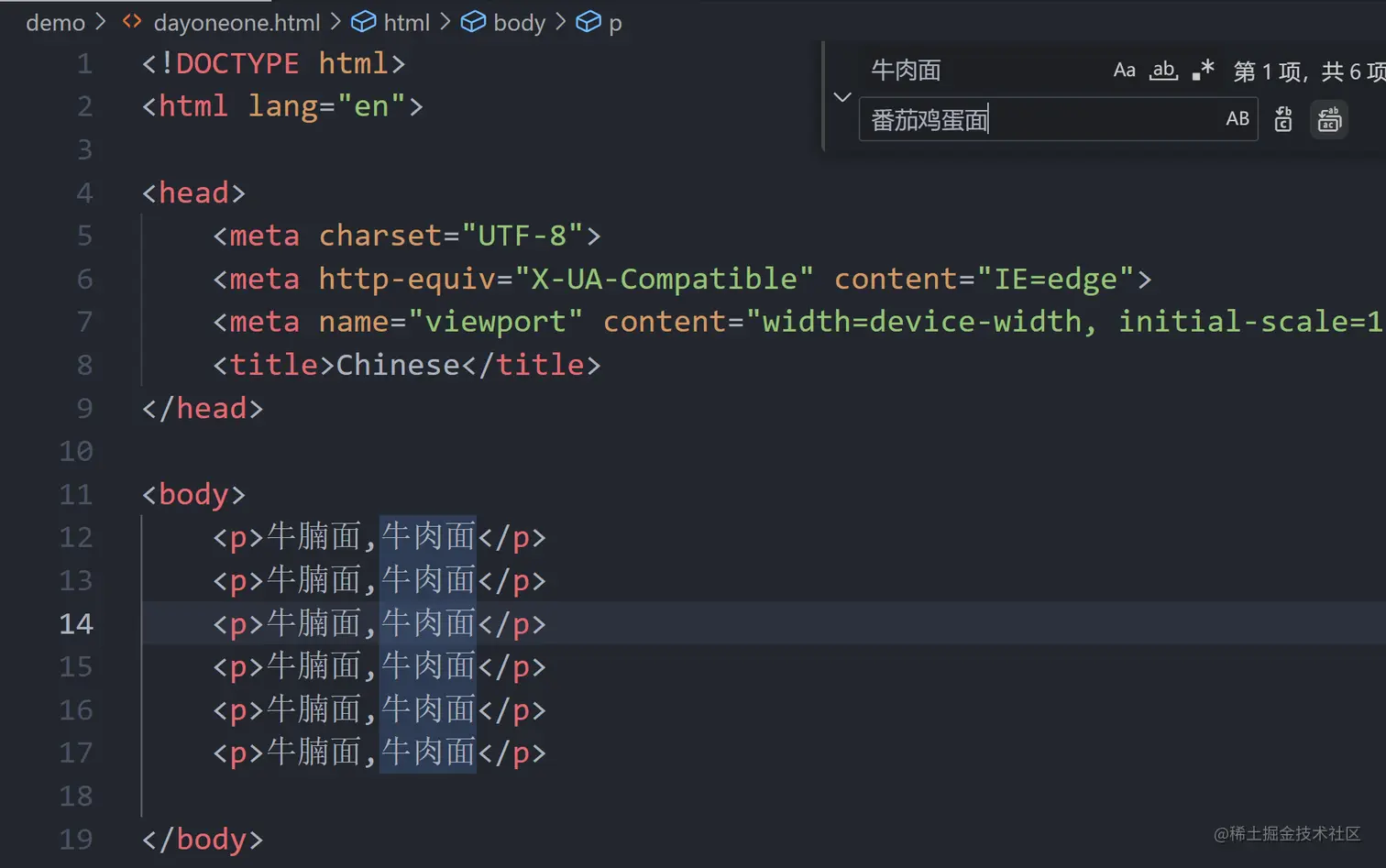Open the demo folder breadcrumb
Image resolution: width=1386 pixels, height=868 pixels.
(55, 23)
